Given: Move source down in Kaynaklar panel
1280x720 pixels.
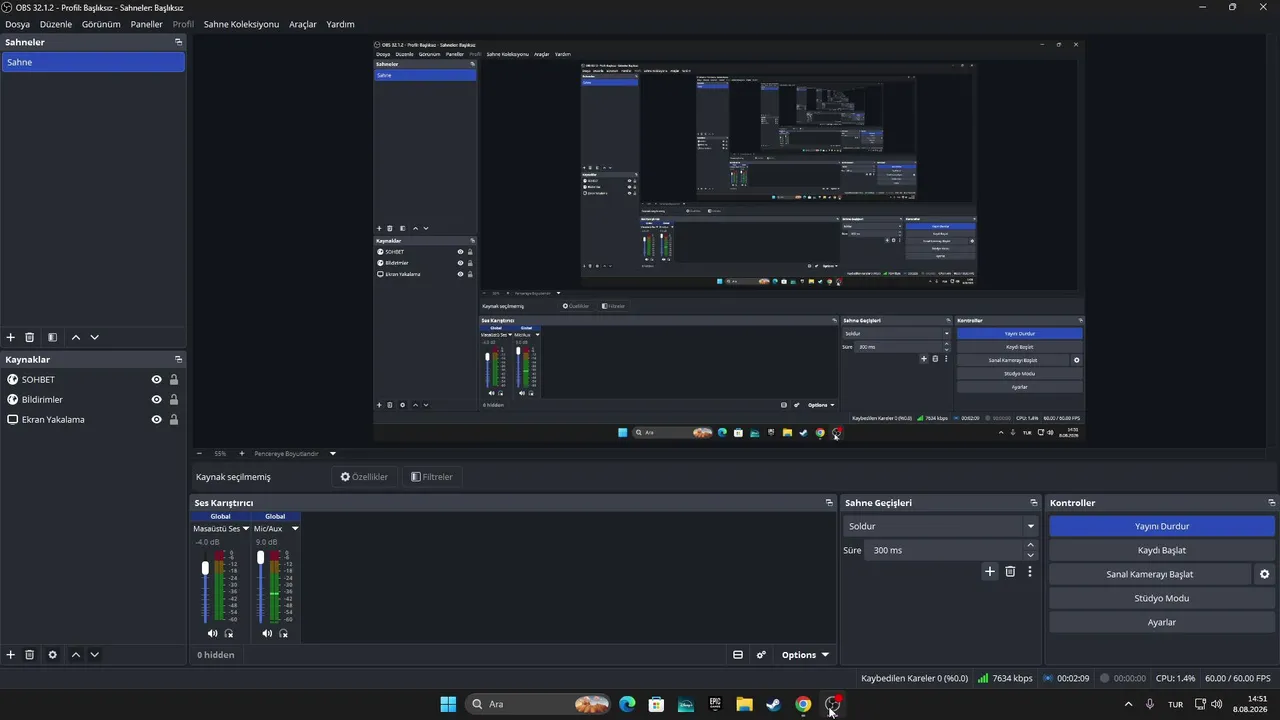Looking at the screenshot, I should point(95,655).
